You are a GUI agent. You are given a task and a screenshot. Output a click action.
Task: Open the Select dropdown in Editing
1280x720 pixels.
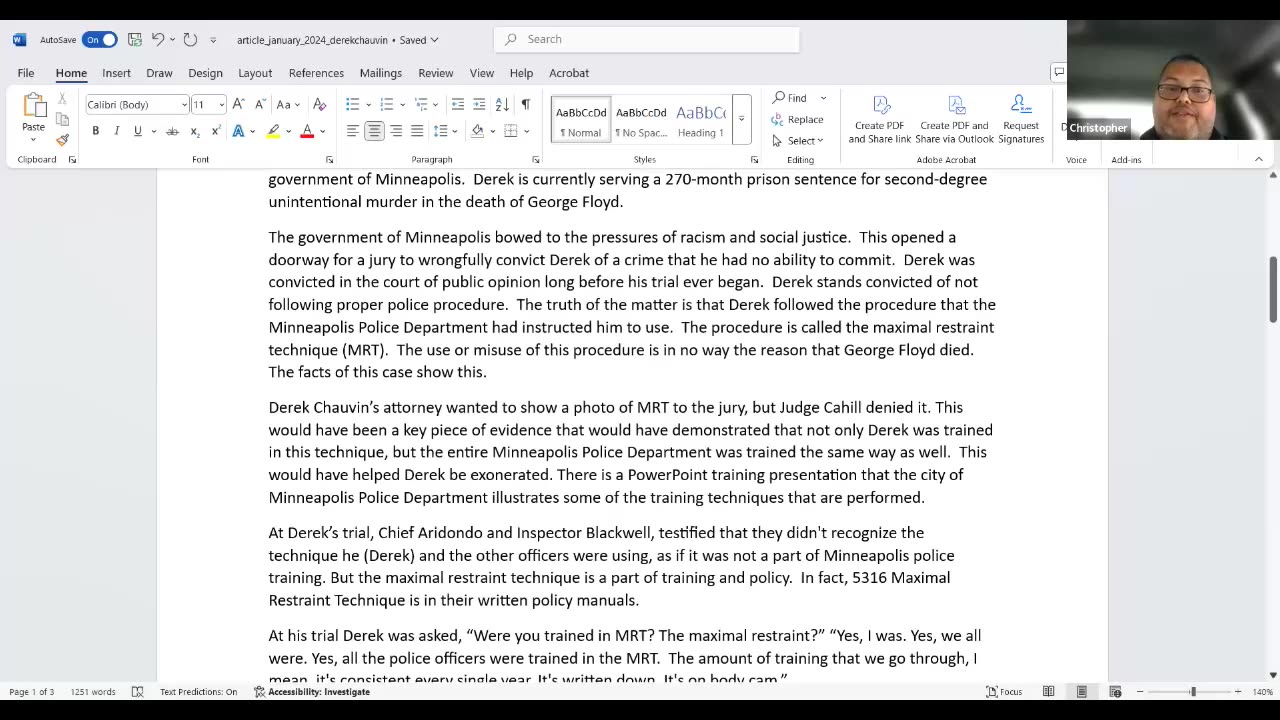[798, 140]
